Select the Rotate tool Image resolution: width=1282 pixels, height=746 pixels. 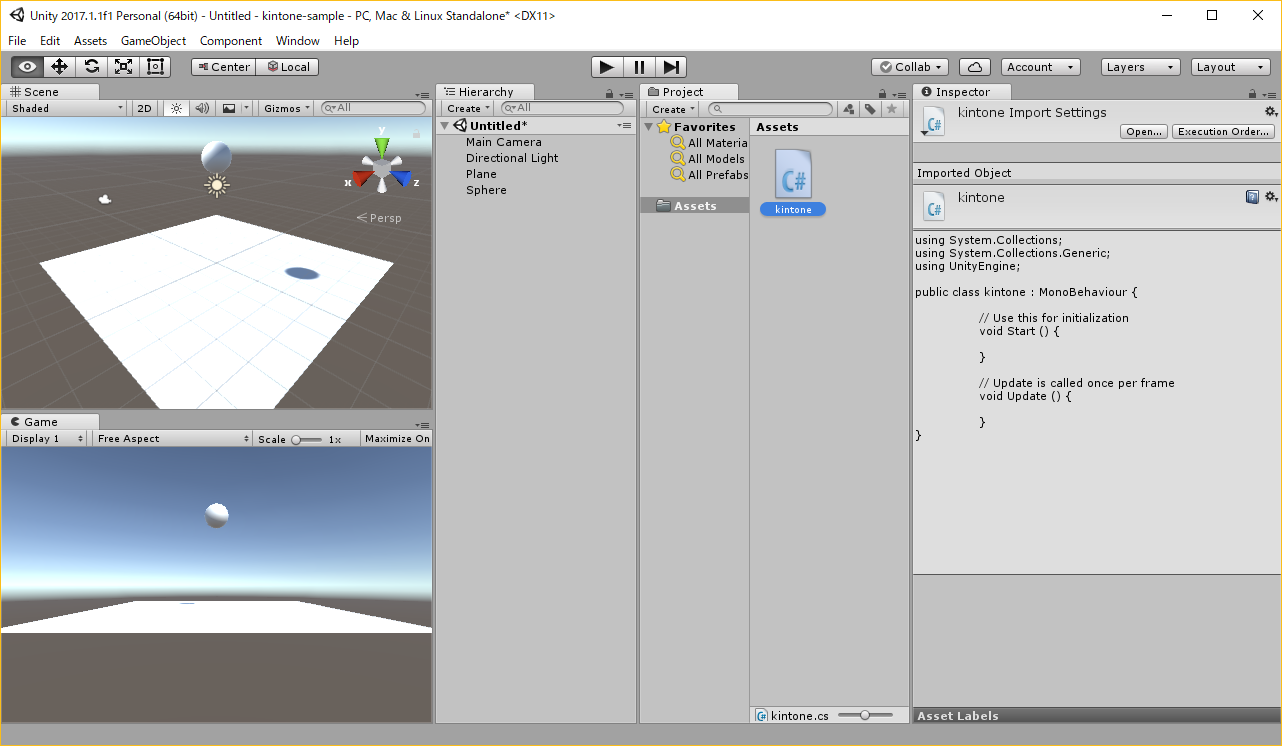tap(91, 67)
